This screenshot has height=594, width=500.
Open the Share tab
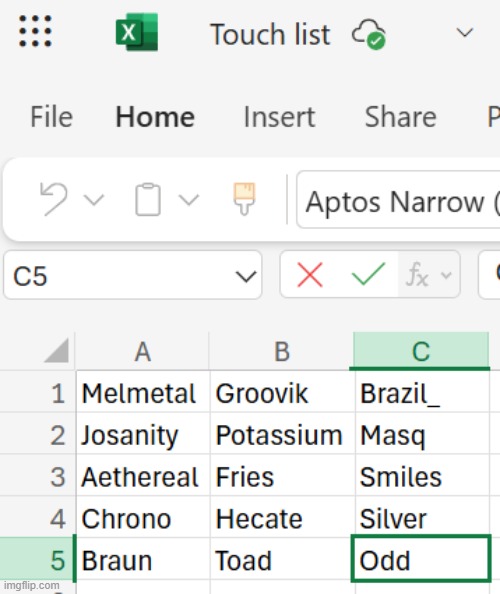400,117
